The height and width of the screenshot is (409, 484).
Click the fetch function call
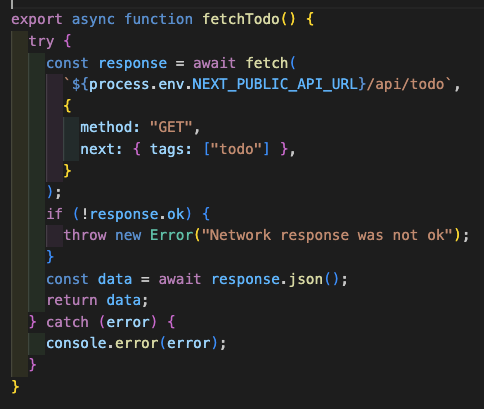coord(267,63)
